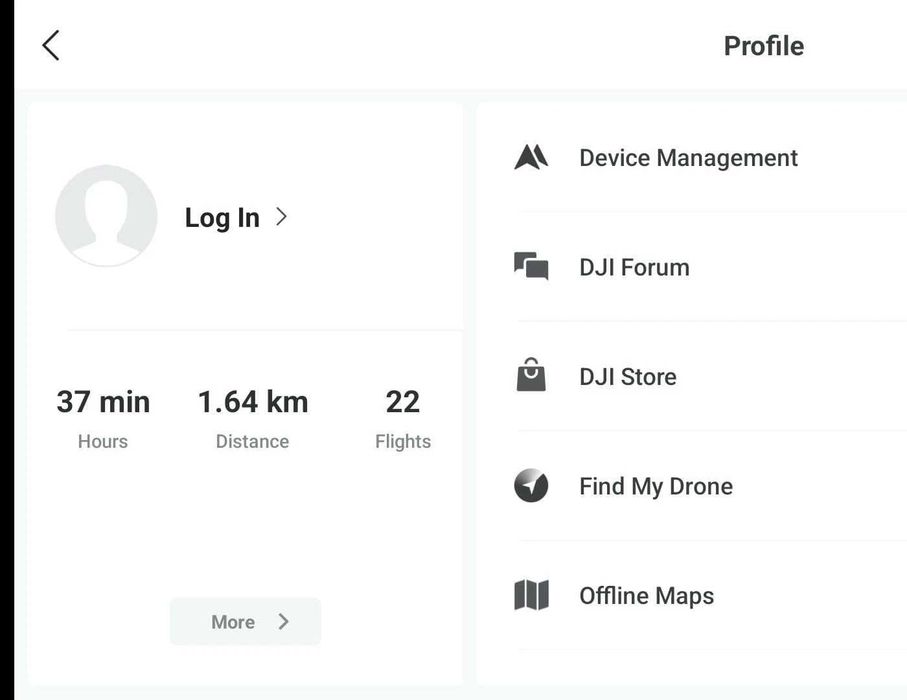Go back using the top-left arrow
Viewport: 907px width, 700px height.
(x=50, y=45)
